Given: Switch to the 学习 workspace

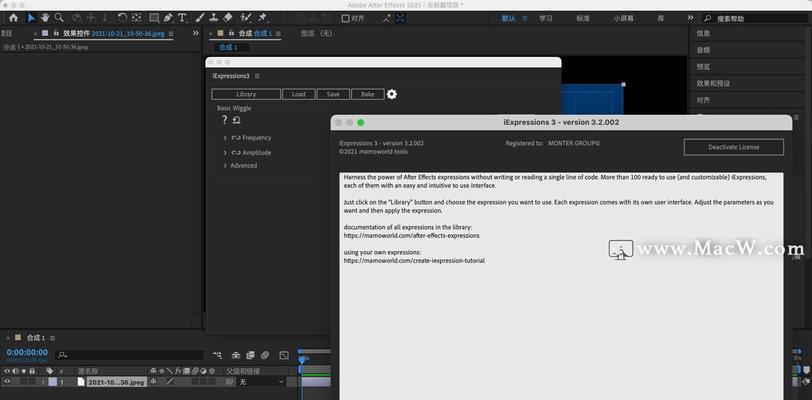Looking at the screenshot, I should tap(546, 18).
